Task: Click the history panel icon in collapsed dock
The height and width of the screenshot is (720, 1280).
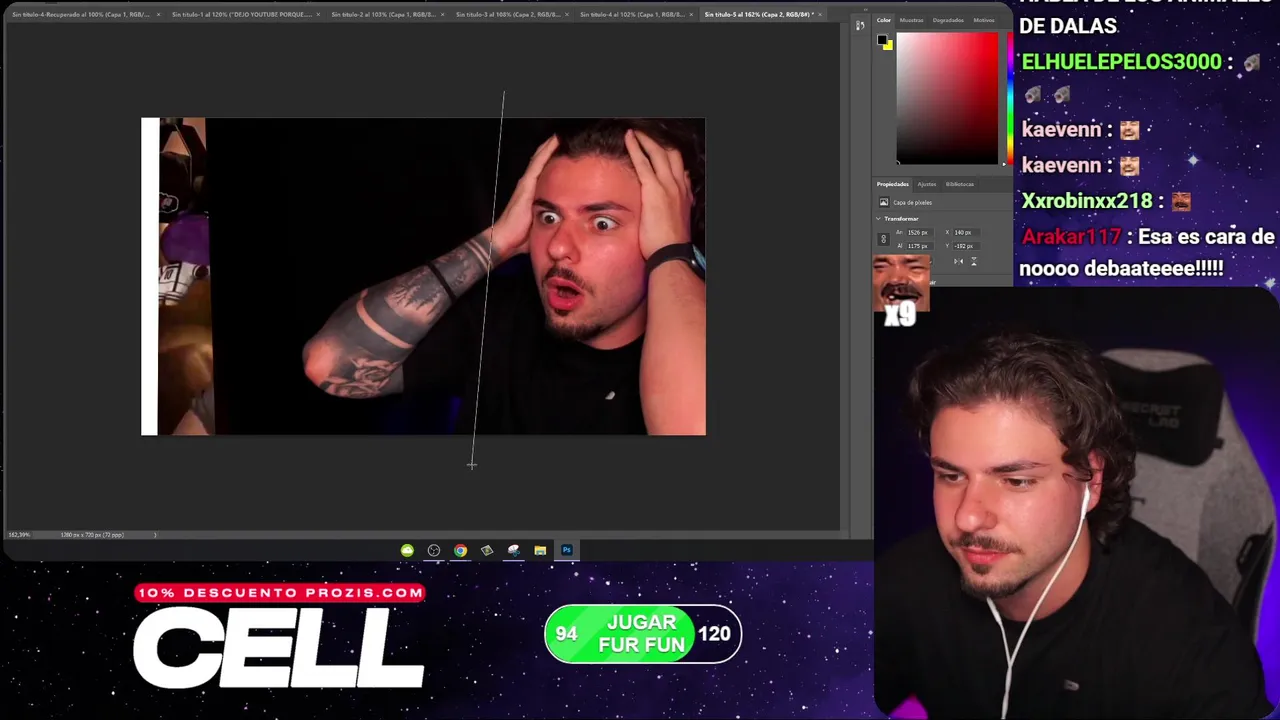Action: click(x=859, y=25)
